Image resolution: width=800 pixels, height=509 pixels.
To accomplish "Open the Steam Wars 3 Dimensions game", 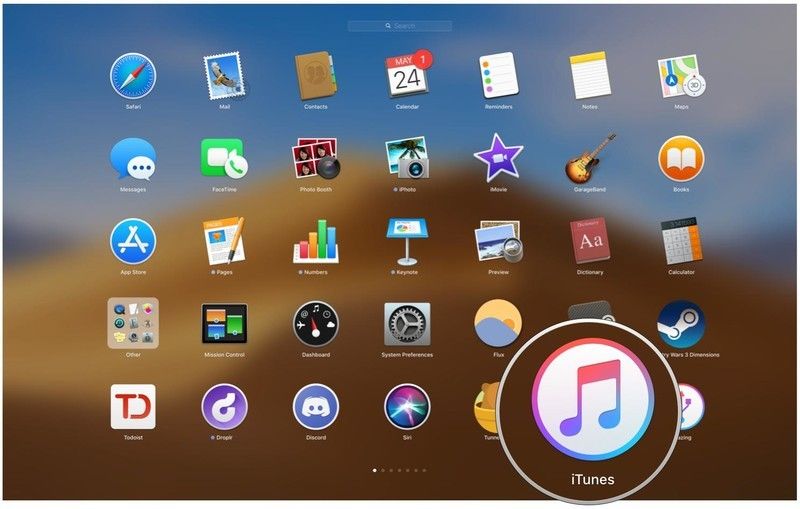I will point(681,324).
